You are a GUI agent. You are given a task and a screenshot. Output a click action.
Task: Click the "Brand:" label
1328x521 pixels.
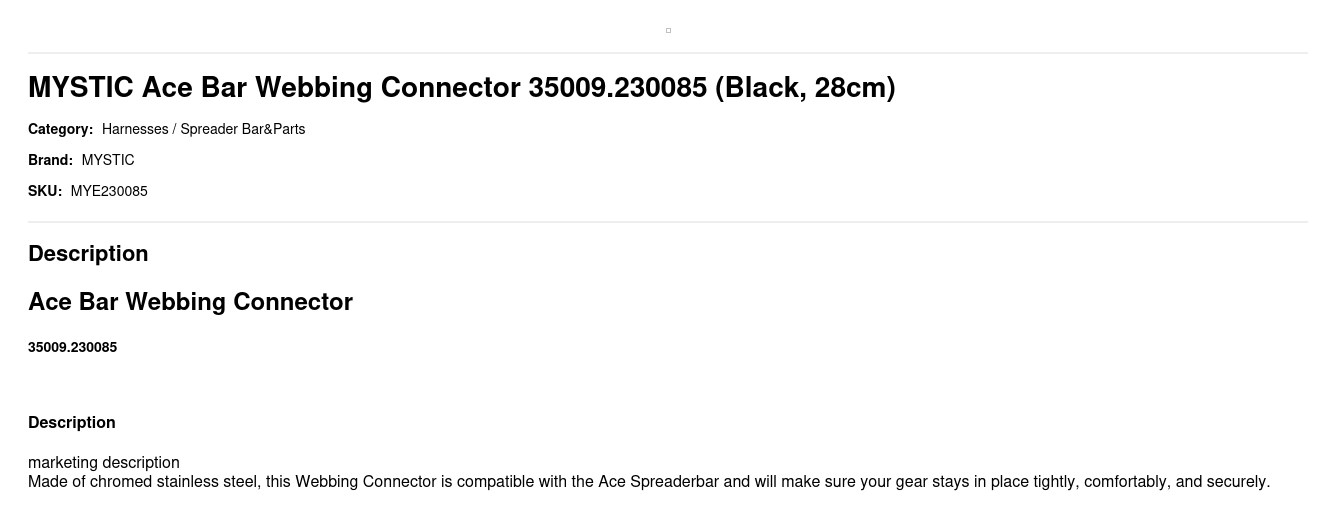[x=50, y=160]
